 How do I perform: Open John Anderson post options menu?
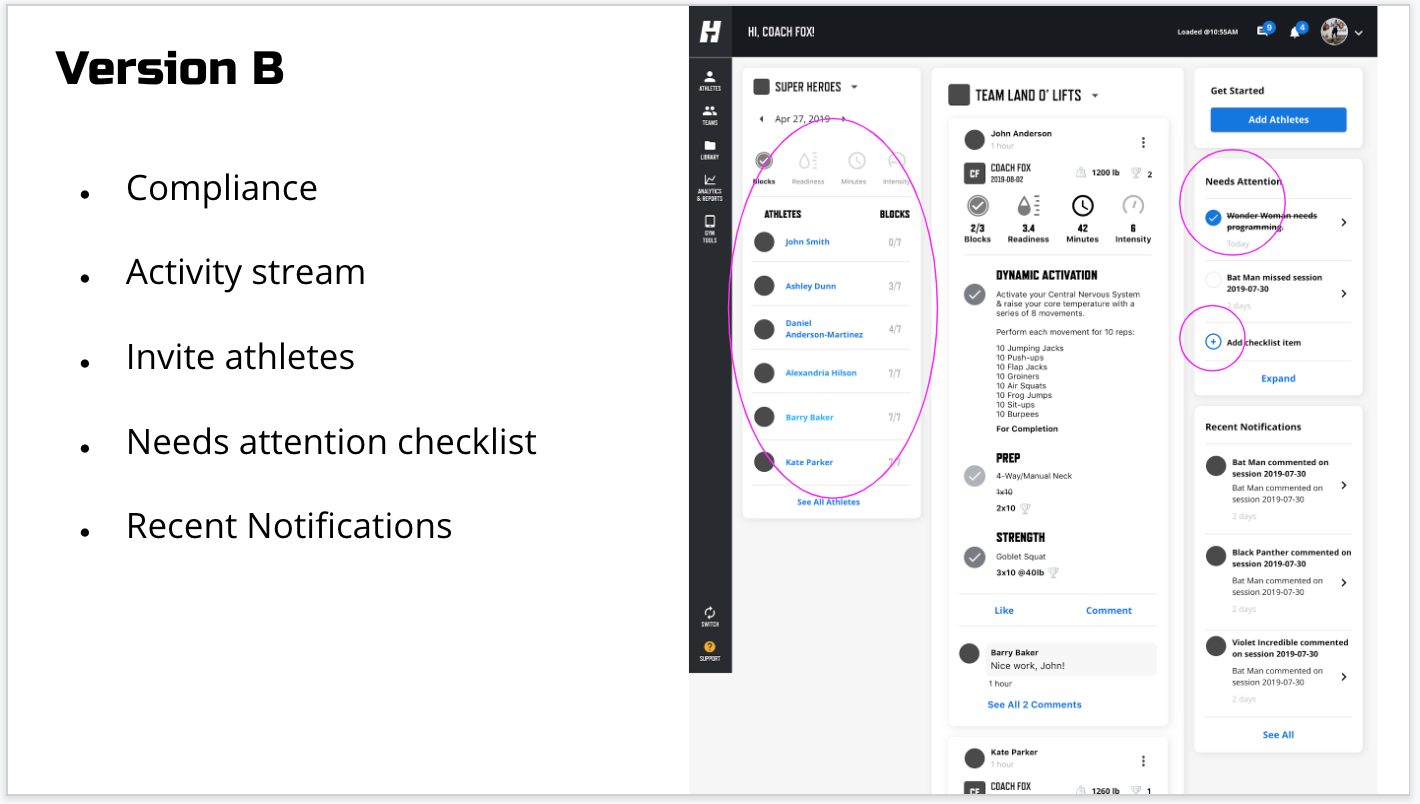1143,143
